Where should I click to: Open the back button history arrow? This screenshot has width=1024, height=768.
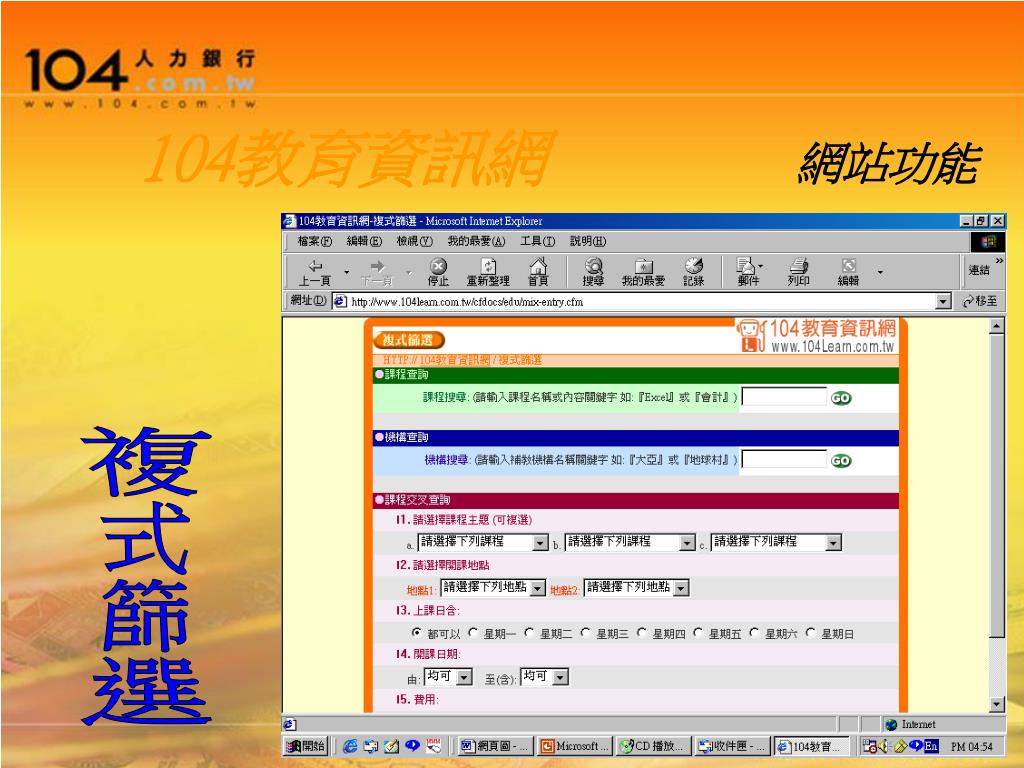(x=347, y=272)
